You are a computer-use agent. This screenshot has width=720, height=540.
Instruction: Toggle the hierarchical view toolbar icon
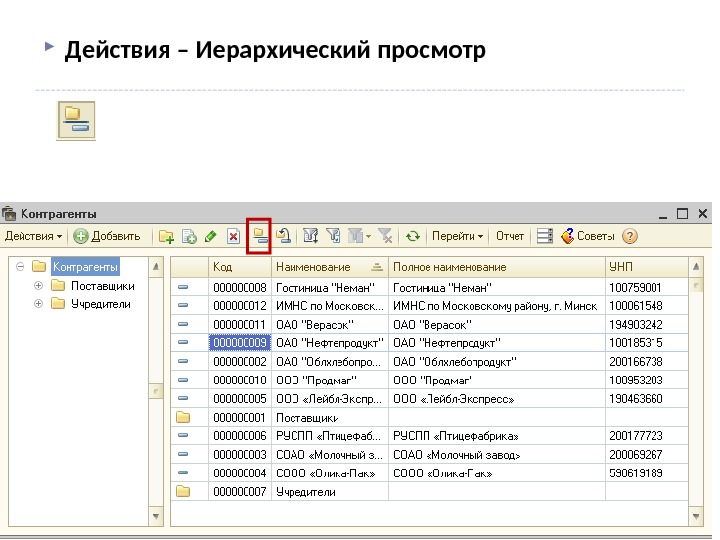pos(259,236)
